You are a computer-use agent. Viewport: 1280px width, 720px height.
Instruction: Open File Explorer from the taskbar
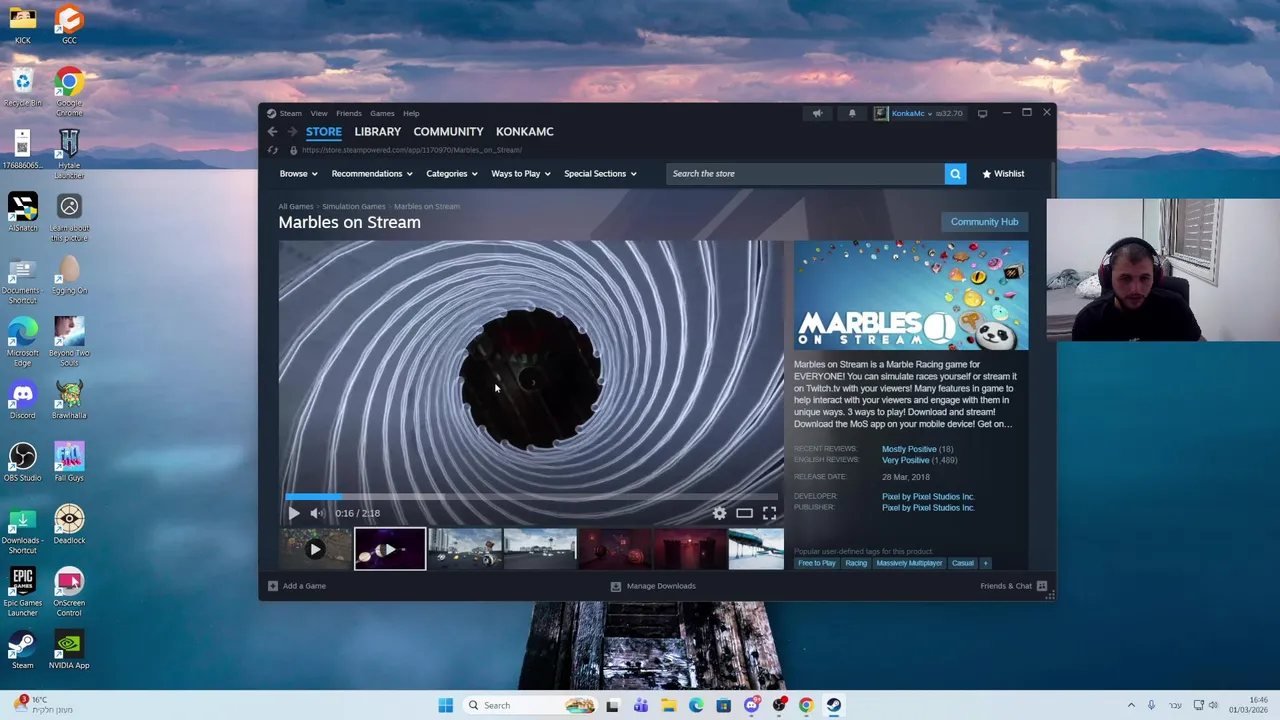(x=668, y=705)
